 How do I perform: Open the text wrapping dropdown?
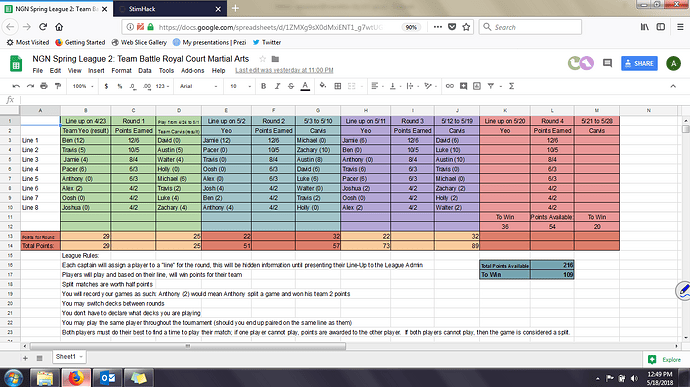[x=412, y=86]
